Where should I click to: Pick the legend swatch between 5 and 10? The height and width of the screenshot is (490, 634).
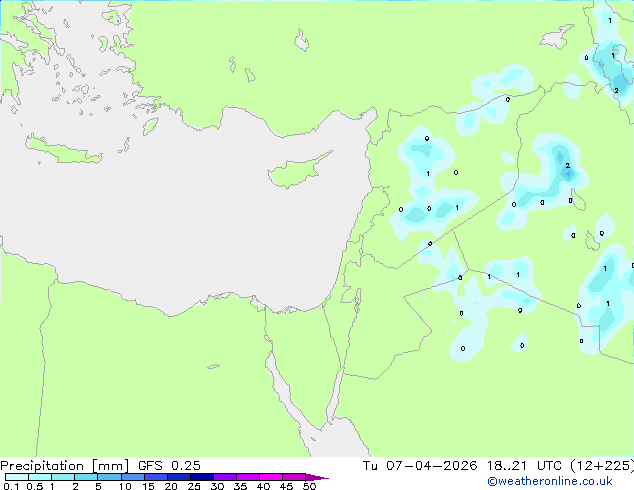109,477
